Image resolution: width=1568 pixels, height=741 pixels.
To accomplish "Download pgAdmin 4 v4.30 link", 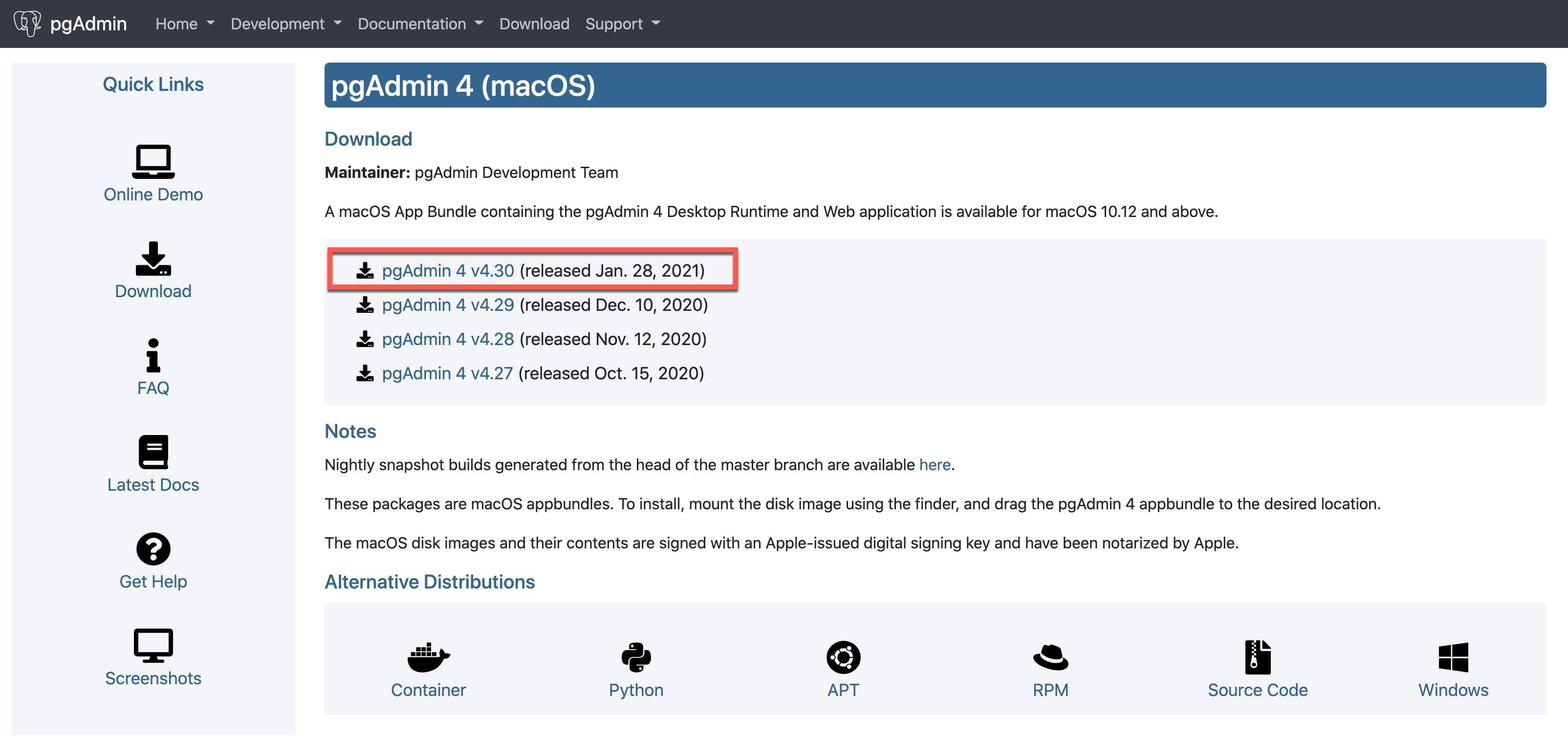I will (447, 270).
